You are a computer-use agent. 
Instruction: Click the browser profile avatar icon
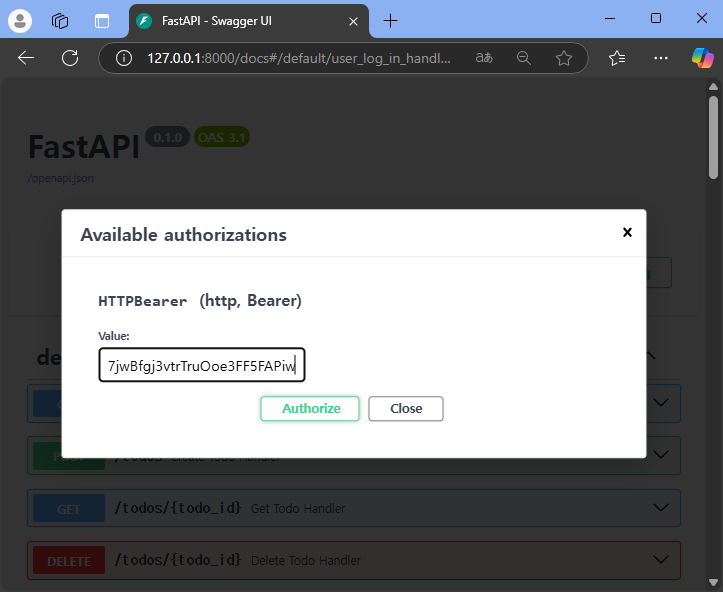coord(20,21)
